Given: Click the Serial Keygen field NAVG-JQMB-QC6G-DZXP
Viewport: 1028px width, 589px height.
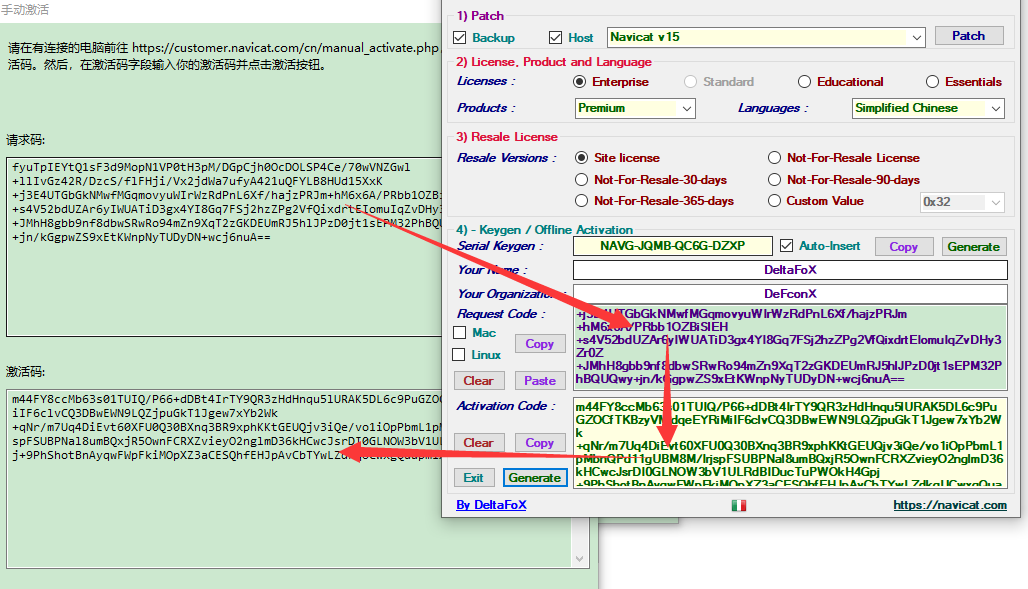Looking at the screenshot, I should click(673, 246).
